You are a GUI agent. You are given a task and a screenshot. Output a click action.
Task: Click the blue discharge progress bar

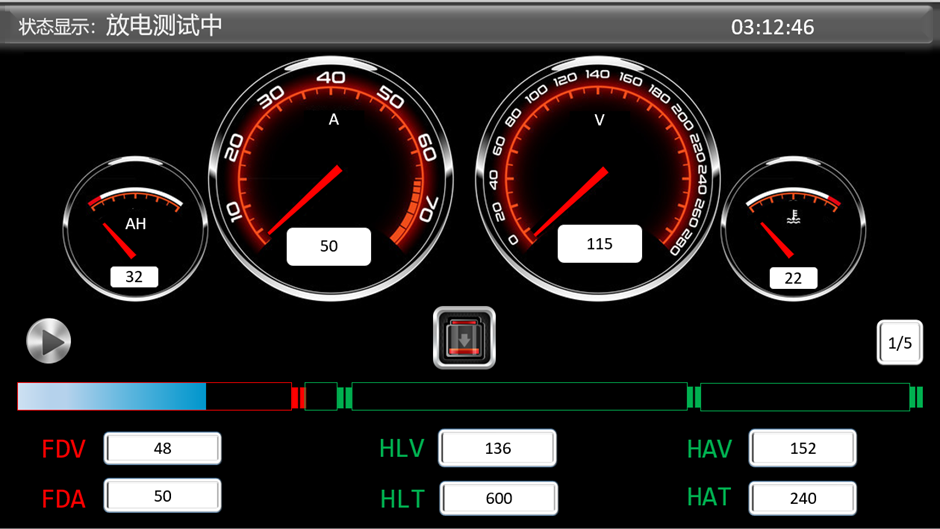coord(153,397)
